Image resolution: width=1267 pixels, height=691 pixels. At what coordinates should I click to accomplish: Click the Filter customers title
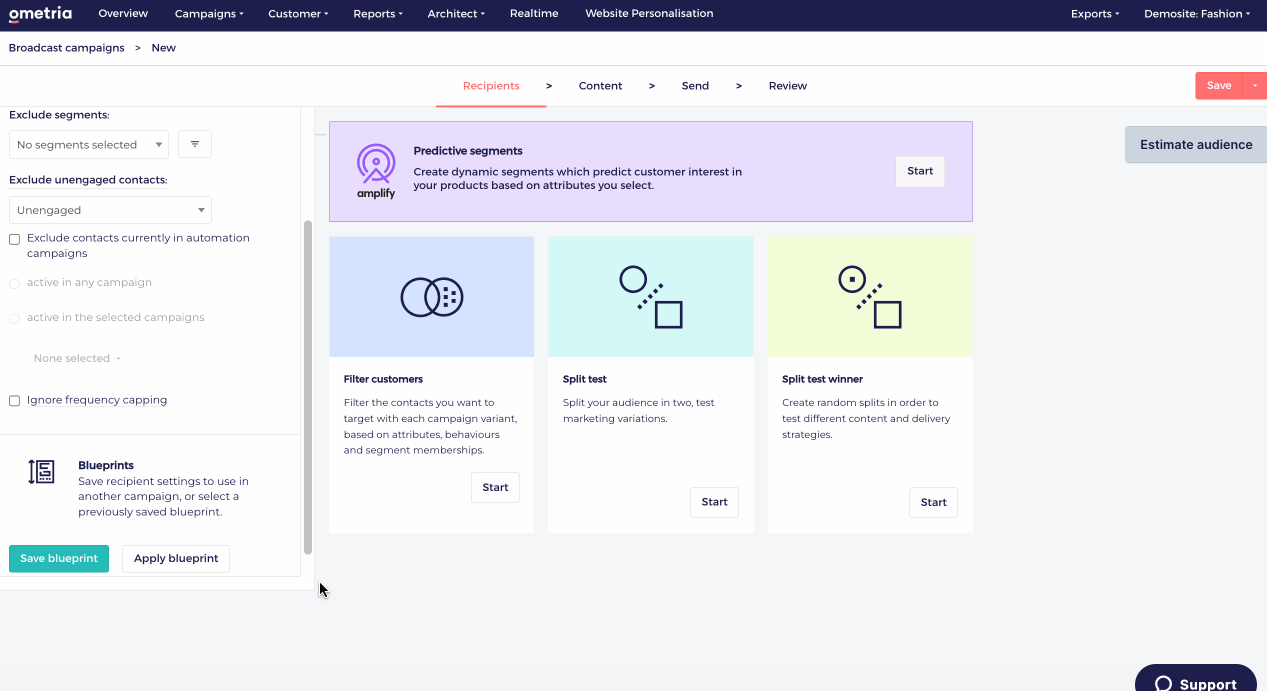pyautogui.click(x=383, y=380)
